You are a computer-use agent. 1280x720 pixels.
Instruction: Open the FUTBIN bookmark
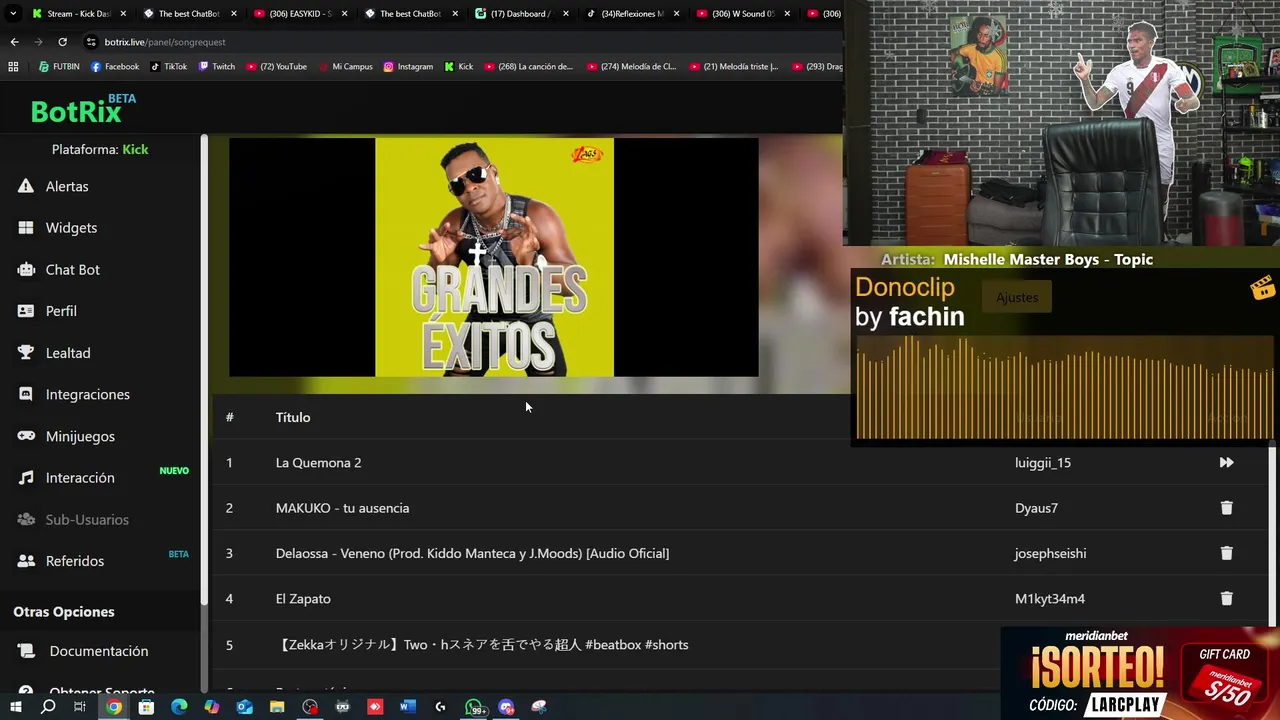(59, 67)
